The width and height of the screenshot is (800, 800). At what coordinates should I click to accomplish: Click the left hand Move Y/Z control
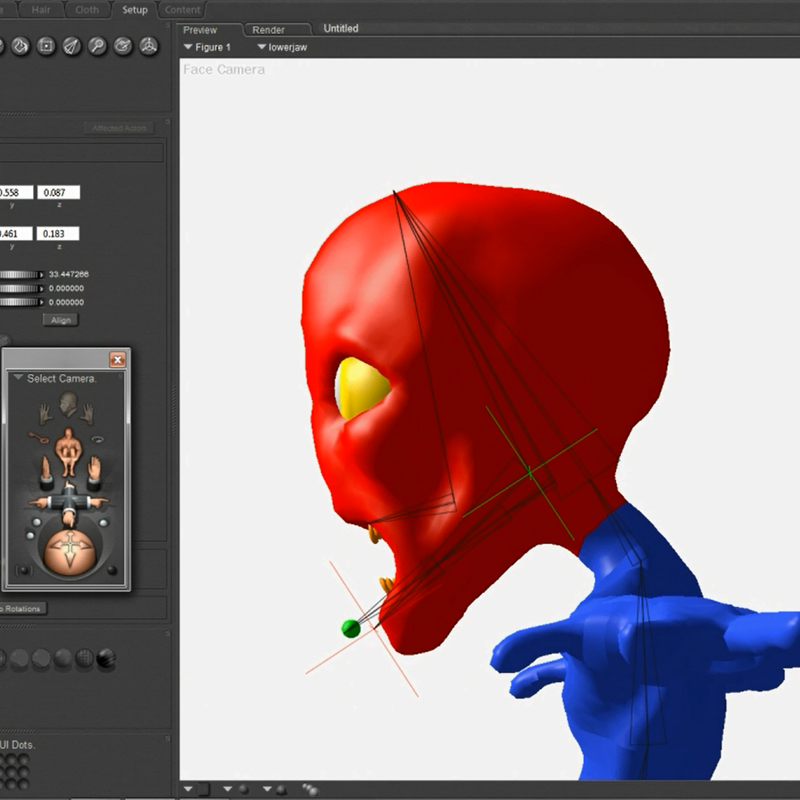(46, 472)
